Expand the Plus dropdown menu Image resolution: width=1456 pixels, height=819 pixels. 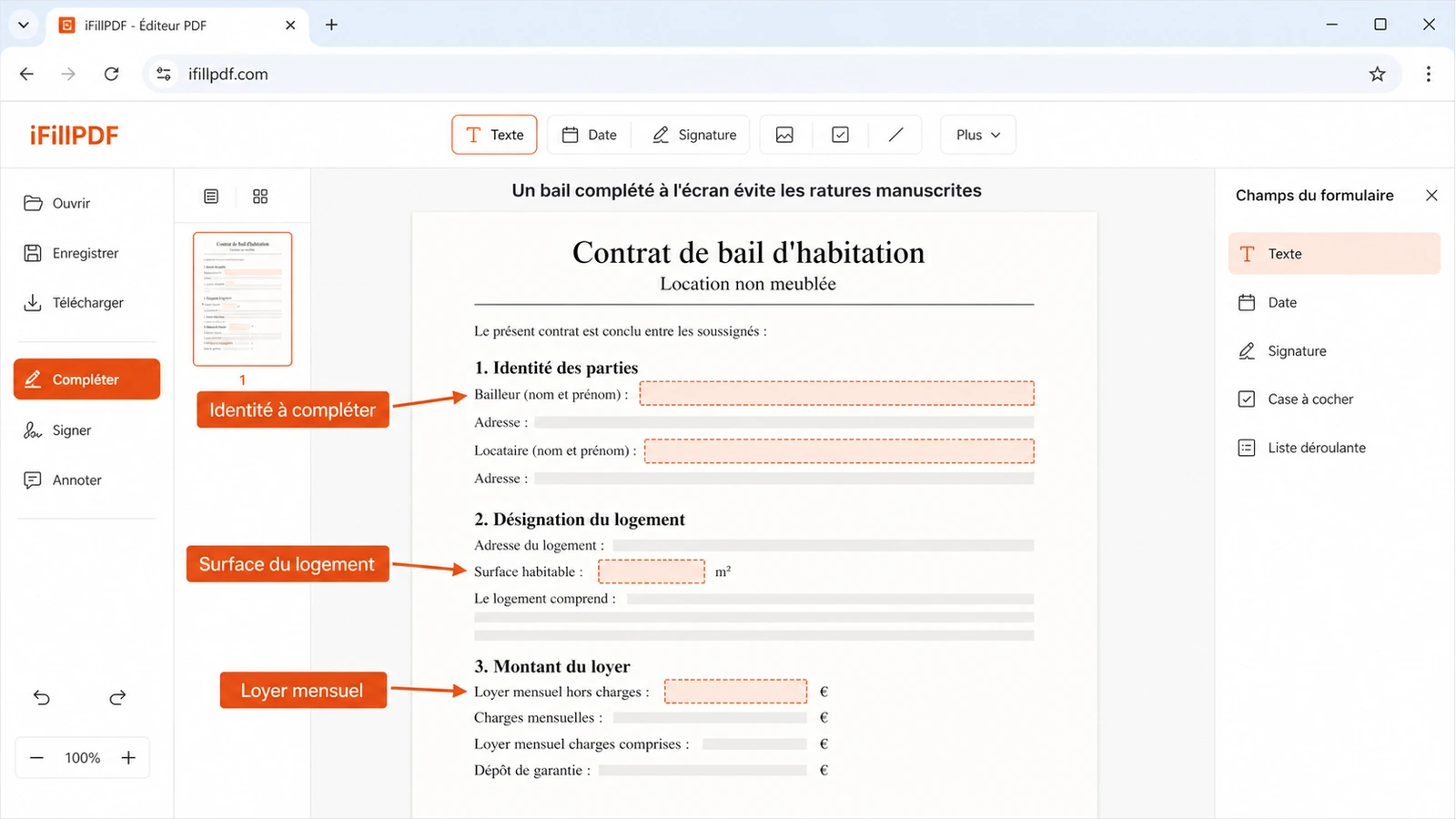pos(978,135)
